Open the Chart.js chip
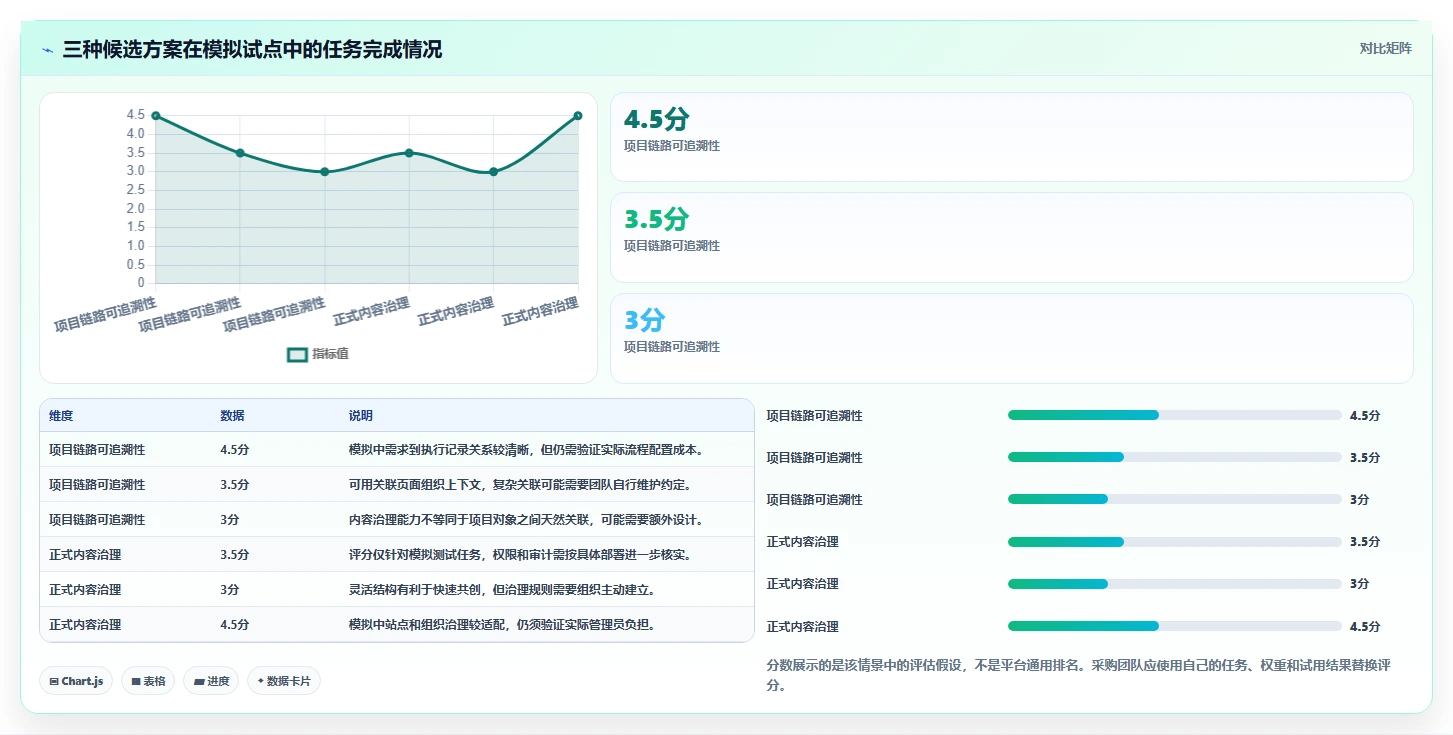The width and height of the screenshot is (1453, 735). [77, 681]
